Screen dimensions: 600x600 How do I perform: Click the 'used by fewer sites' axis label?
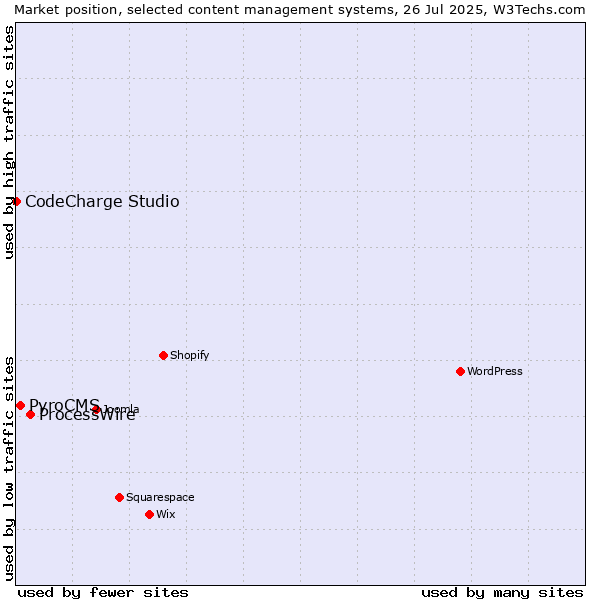(103, 593)
